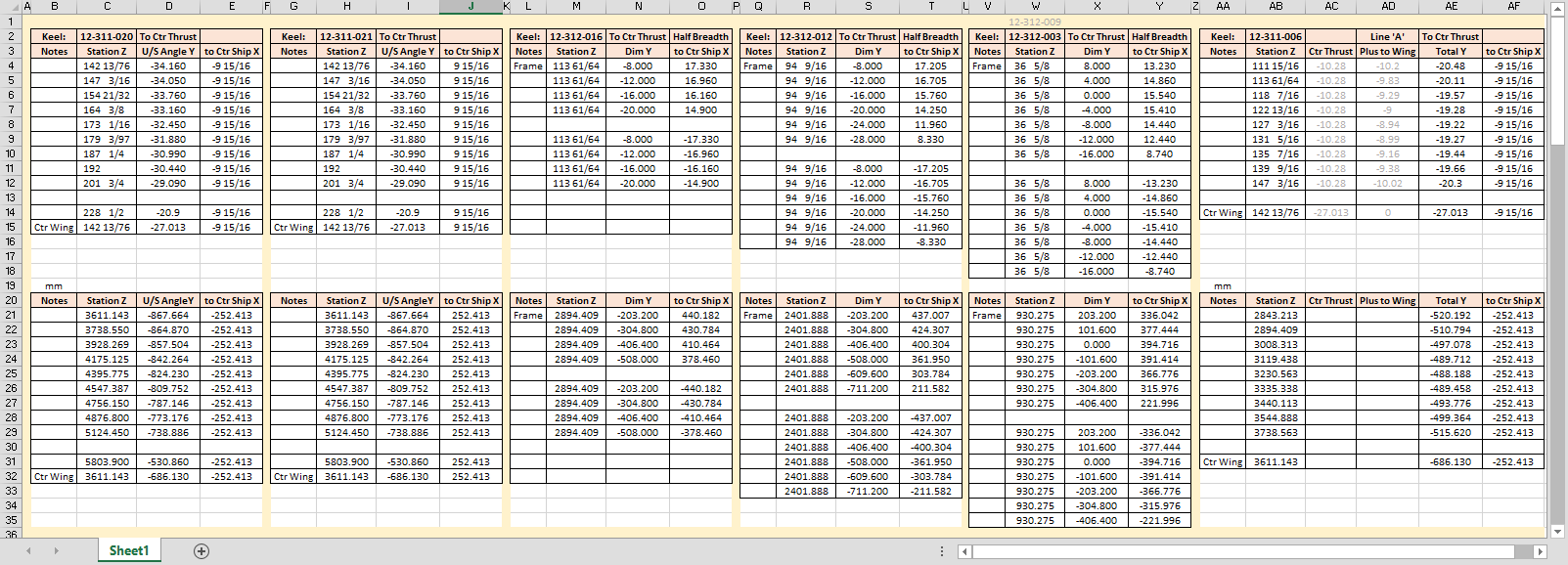Click the previous sheet navigation arrow
1568x565 pixels.
click(28, 551)
